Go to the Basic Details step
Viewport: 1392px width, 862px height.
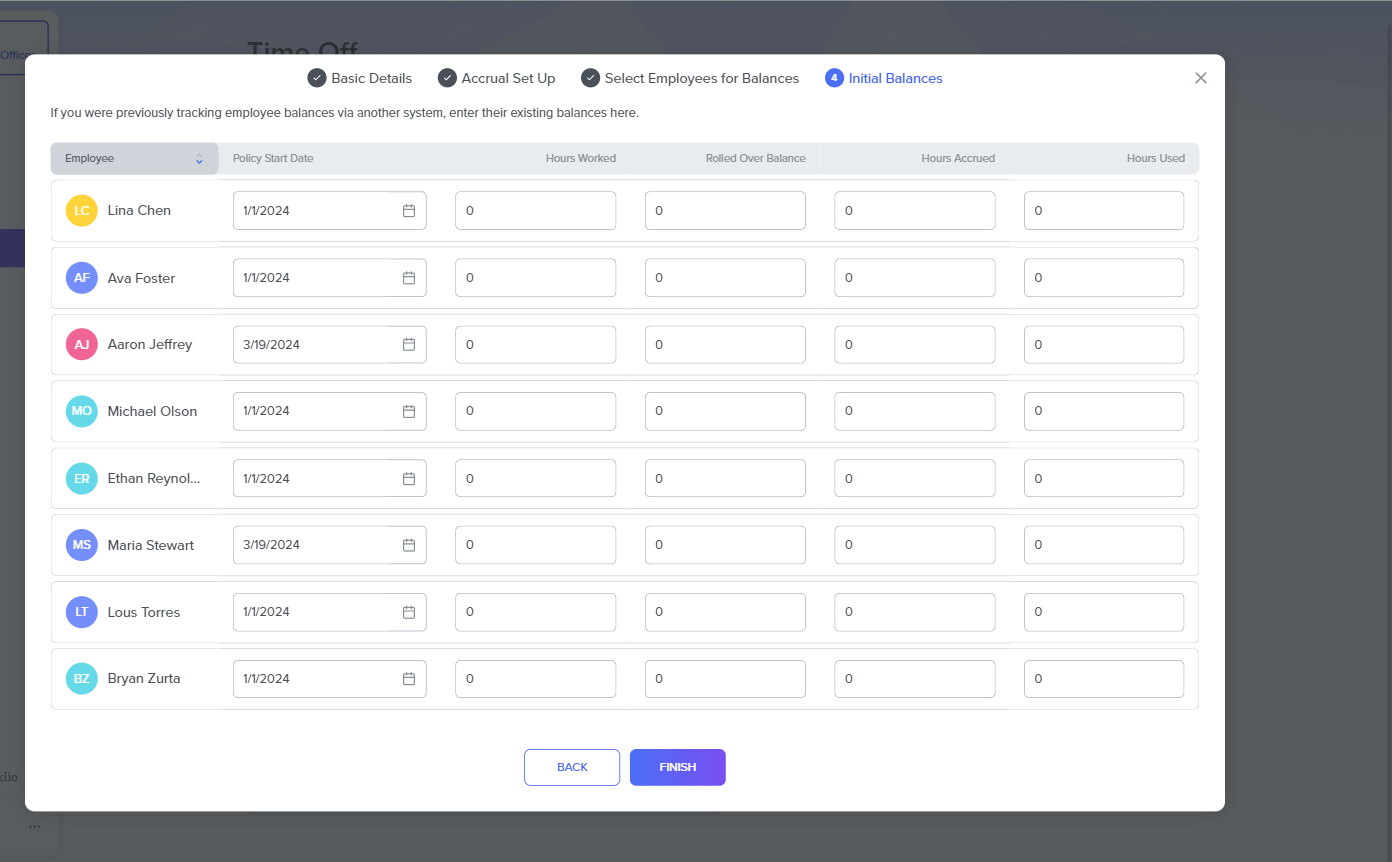tap(360, 78)
